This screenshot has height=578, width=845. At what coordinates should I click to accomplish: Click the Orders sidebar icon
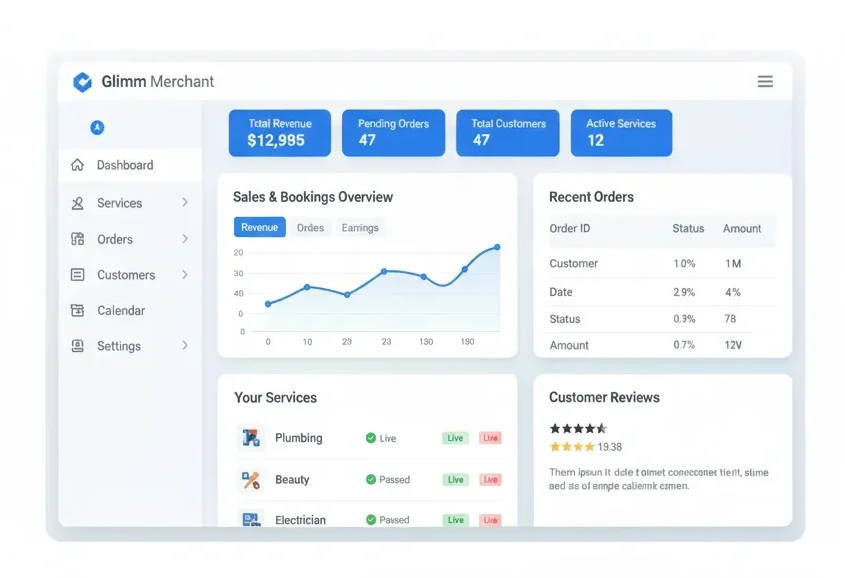(78, 239)
